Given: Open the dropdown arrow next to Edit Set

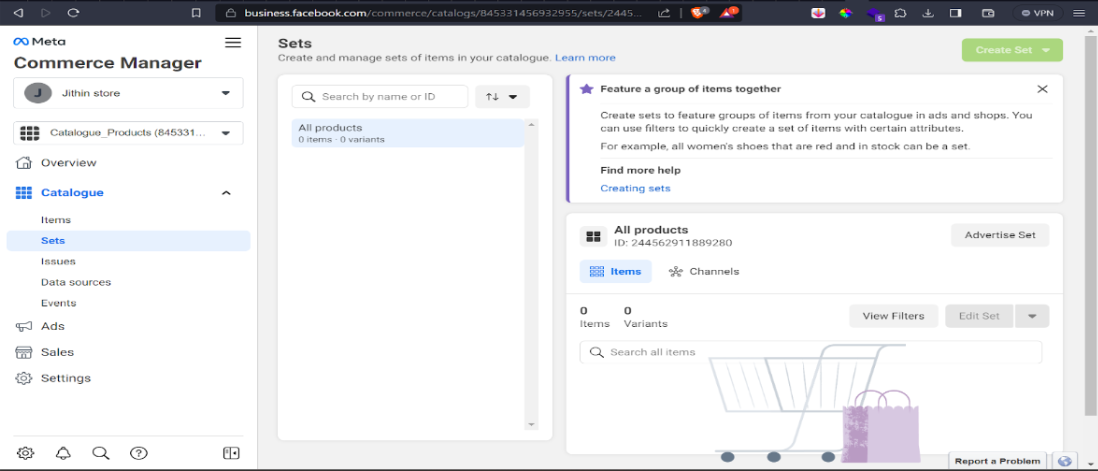Looking at the screenshot, I should [1031, 316].
